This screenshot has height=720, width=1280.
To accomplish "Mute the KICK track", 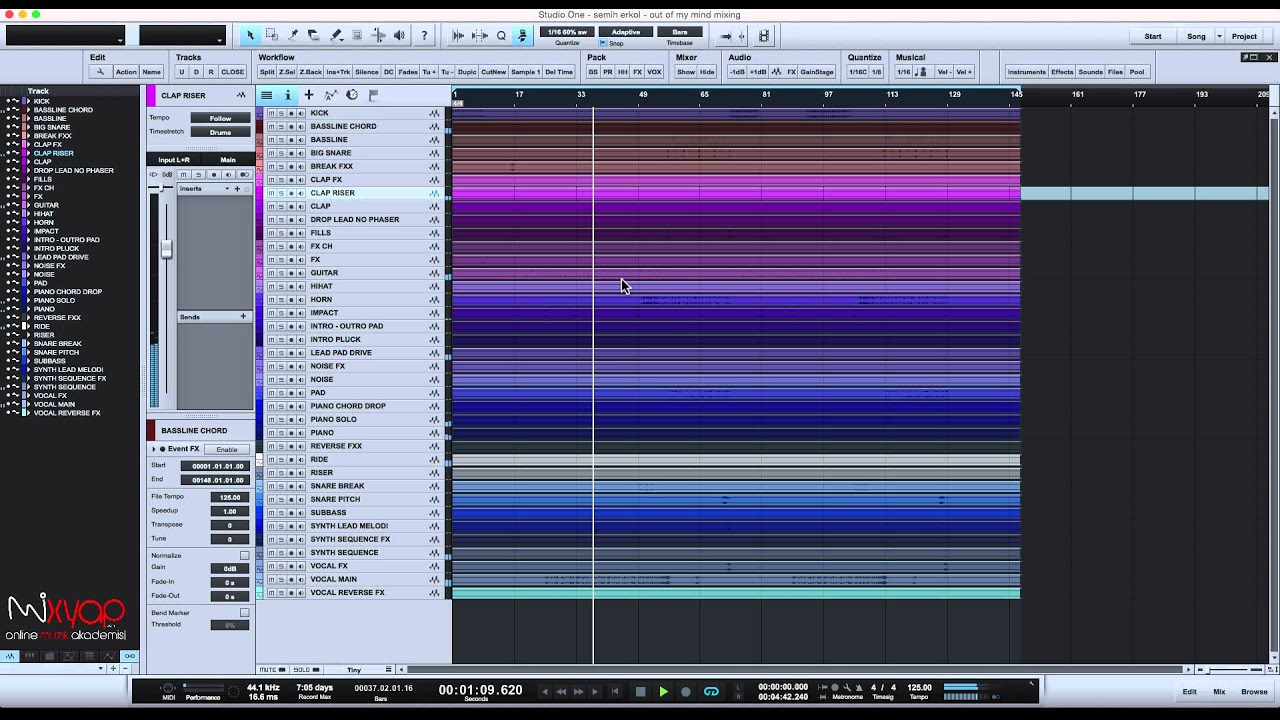I will (x=271, y=113).
